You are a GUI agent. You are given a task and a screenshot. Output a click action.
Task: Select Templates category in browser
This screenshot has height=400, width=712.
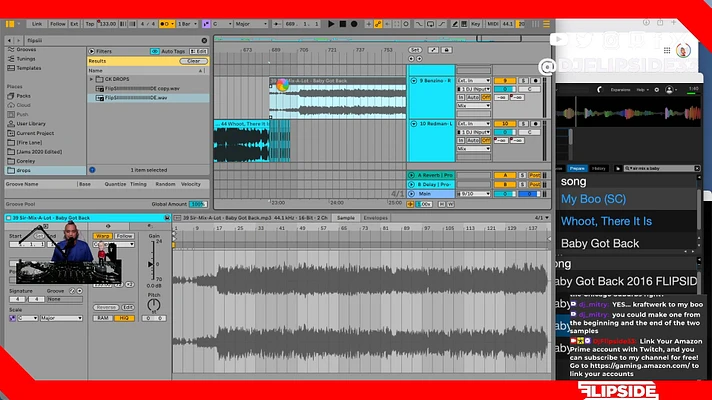point(28,68)
